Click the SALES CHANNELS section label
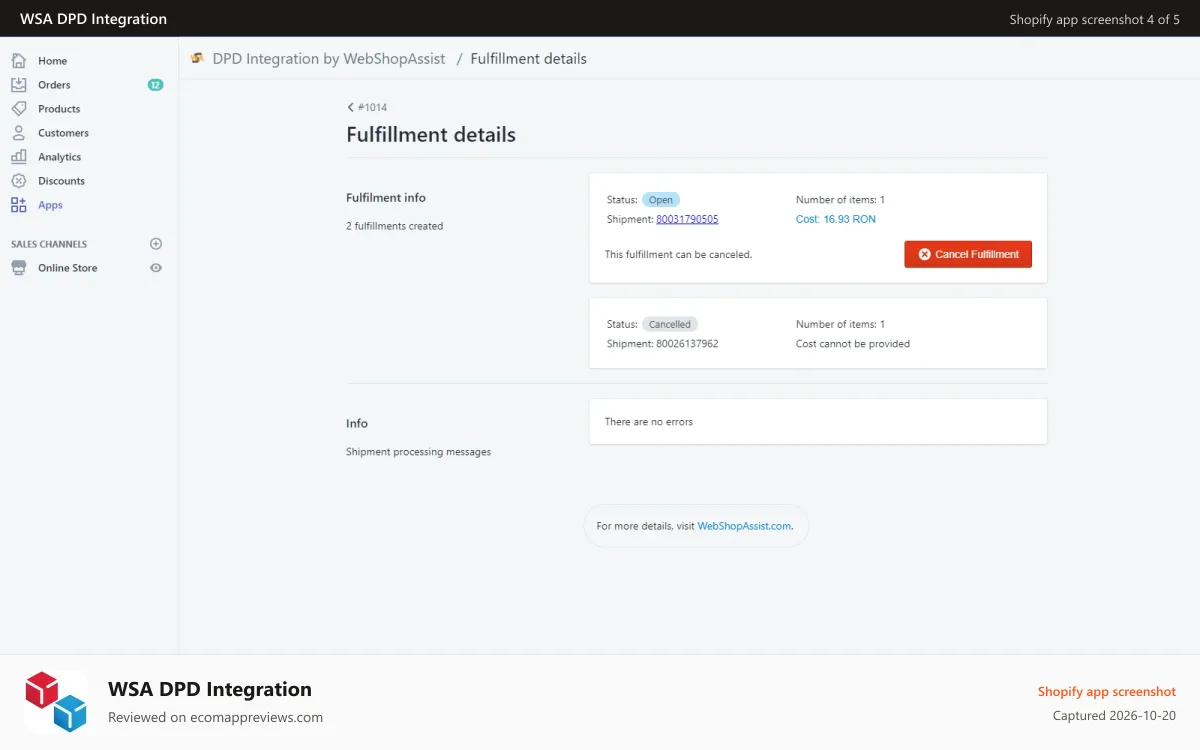 pyautogui.click(x=49, y=244)
